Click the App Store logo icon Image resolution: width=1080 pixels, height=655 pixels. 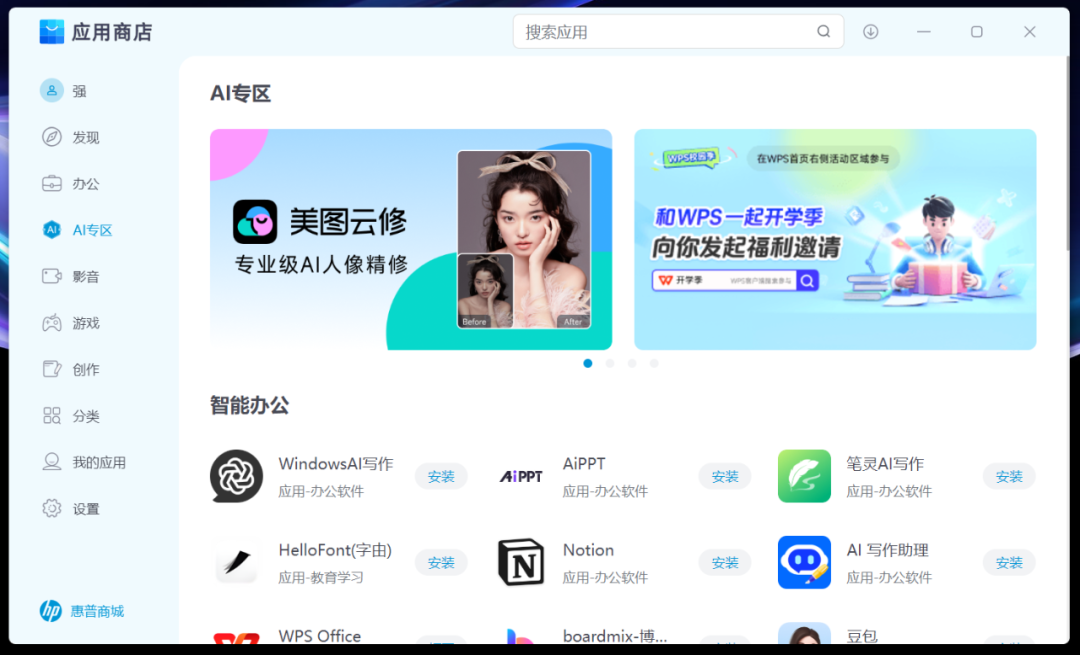[52, 32]
